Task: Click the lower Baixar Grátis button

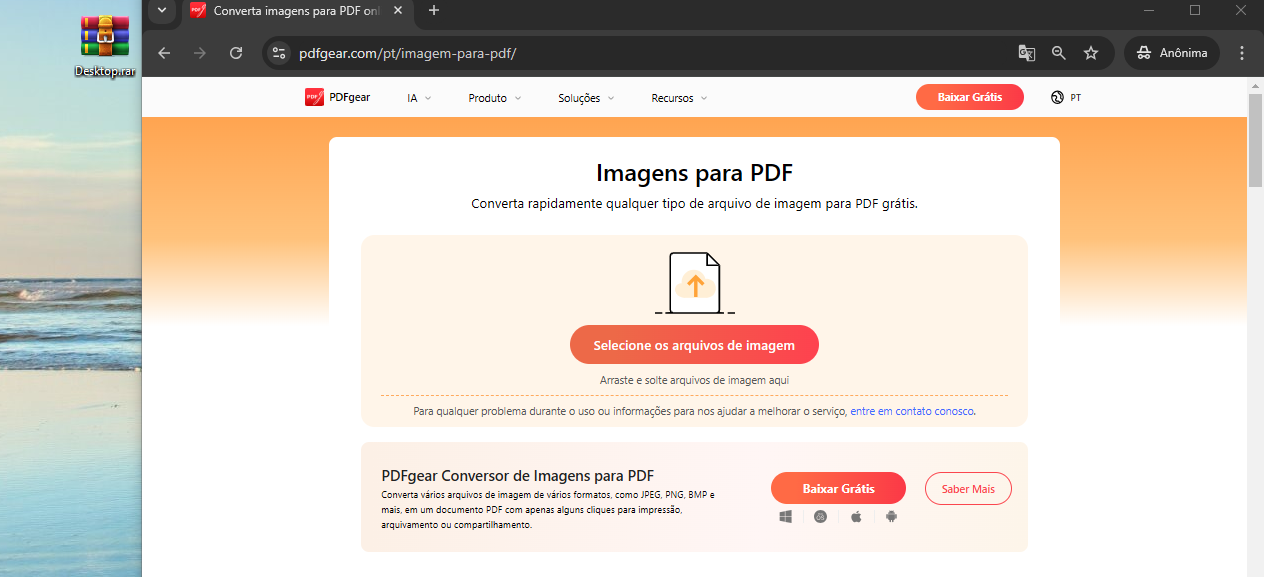Action: point(838,488)
